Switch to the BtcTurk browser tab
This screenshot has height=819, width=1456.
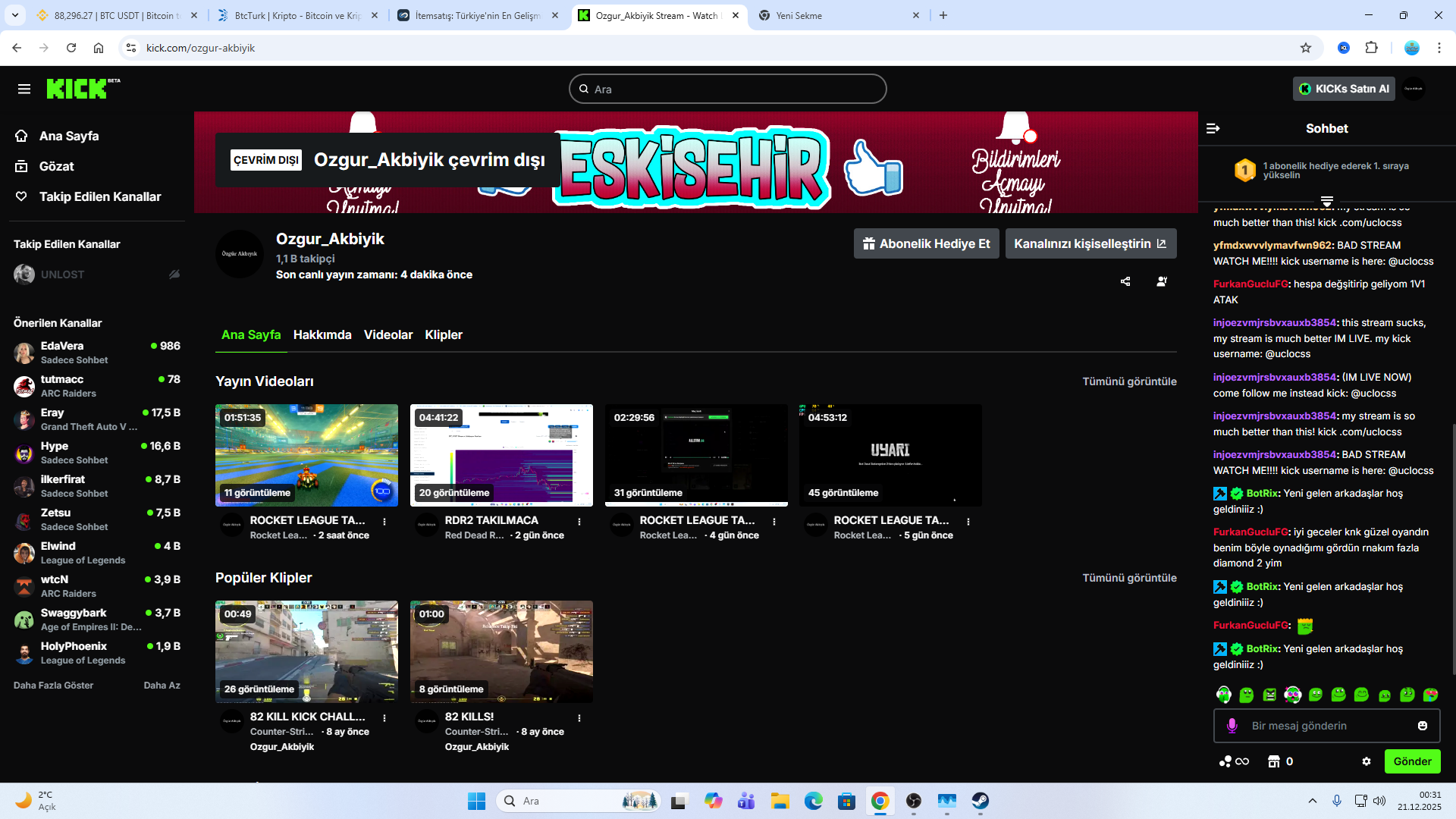pyautogui.click(x=297, y=15)
